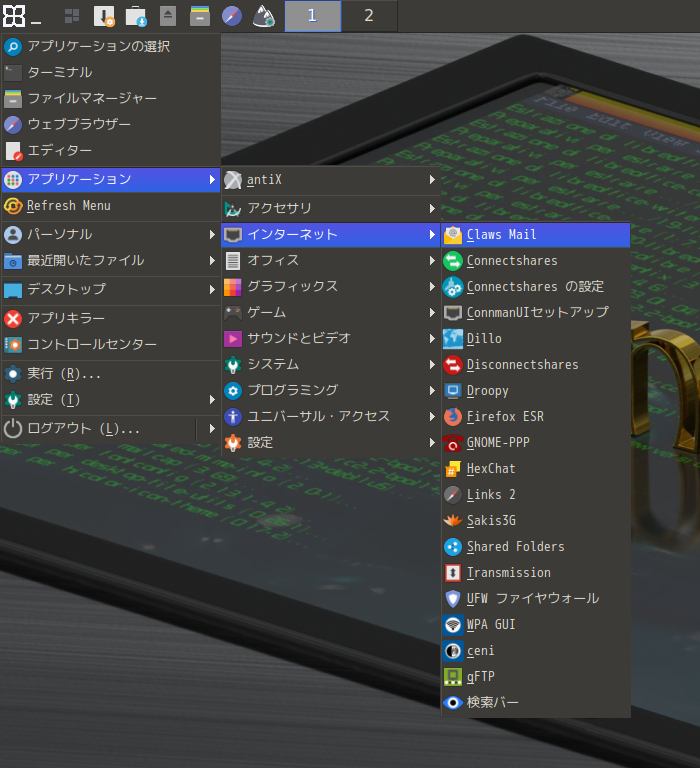Click the Sakis3G orange icon
This screenshot has height=768, width=700.
tap(453, 521)
